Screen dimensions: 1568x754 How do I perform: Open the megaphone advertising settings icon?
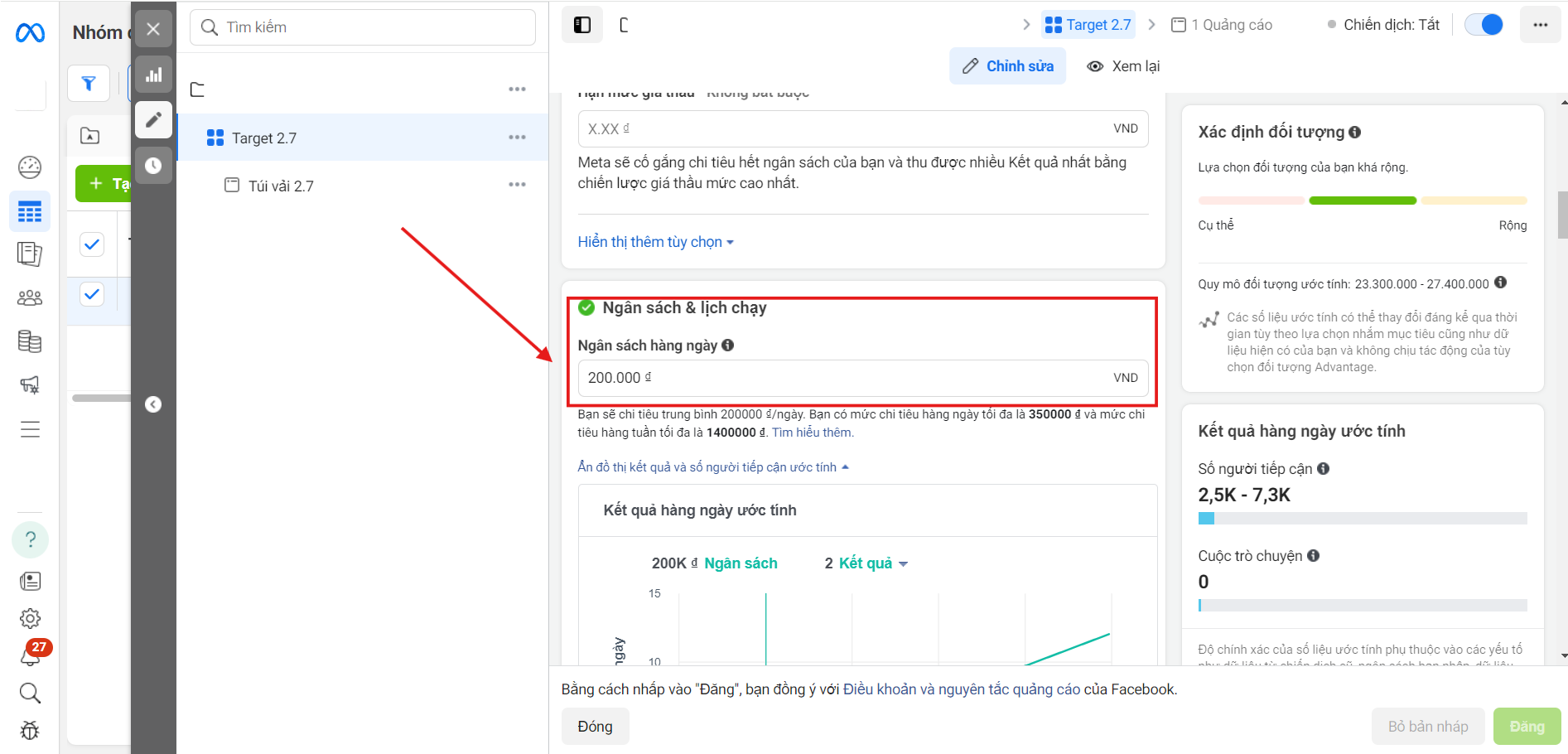point(30,384)
